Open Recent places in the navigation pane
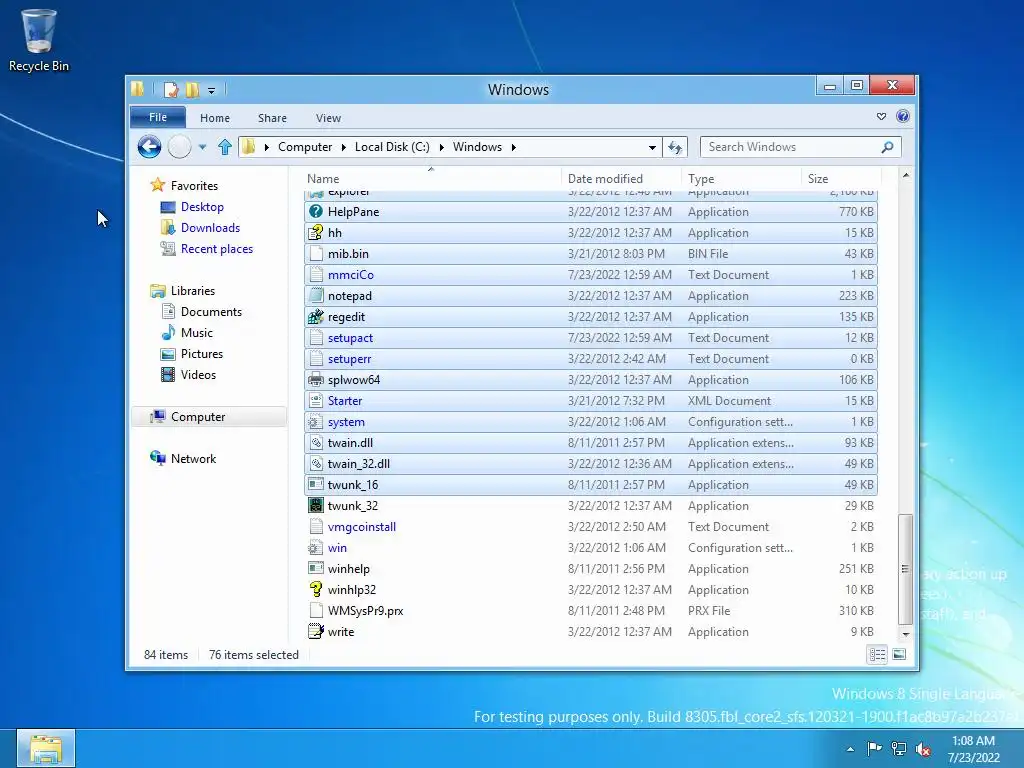Image resolution: width=1024 pixels, height=768 pixels. 216,249
